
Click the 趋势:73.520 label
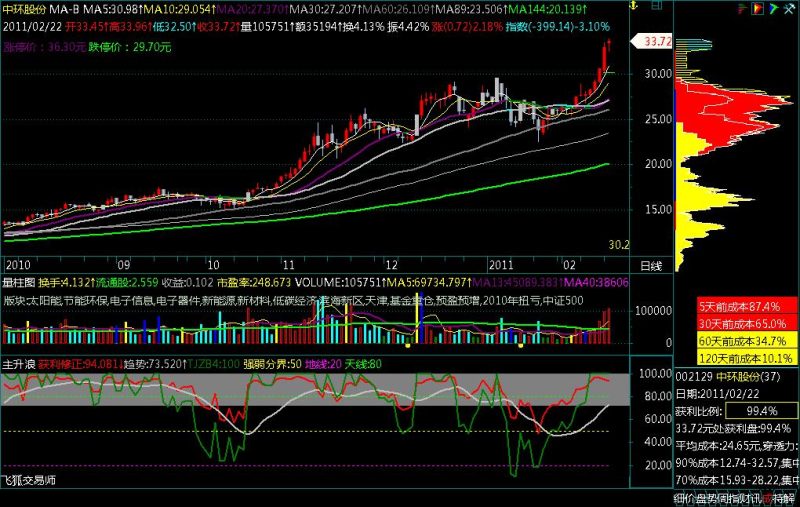156,364
